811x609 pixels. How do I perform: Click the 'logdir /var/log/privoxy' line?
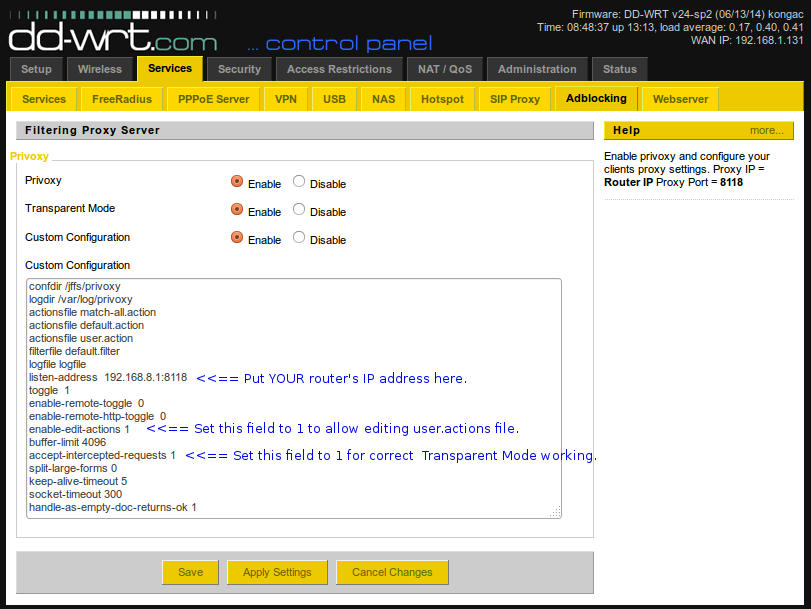tap(81, 299)
